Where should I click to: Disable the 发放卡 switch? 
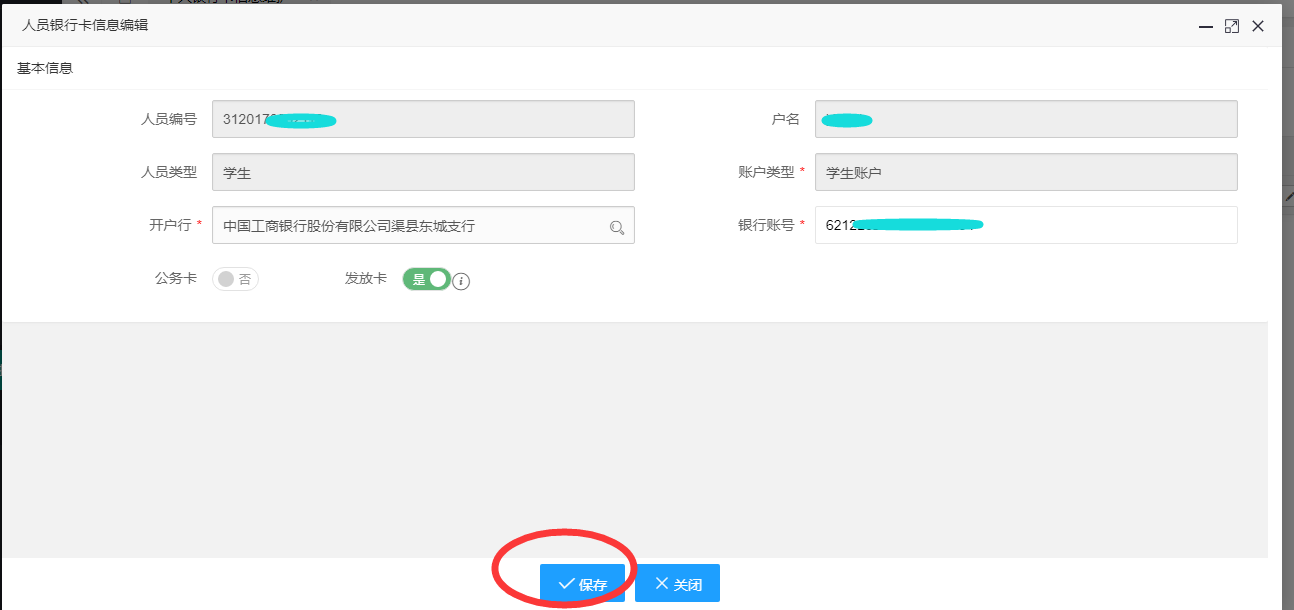pos(427,280)
